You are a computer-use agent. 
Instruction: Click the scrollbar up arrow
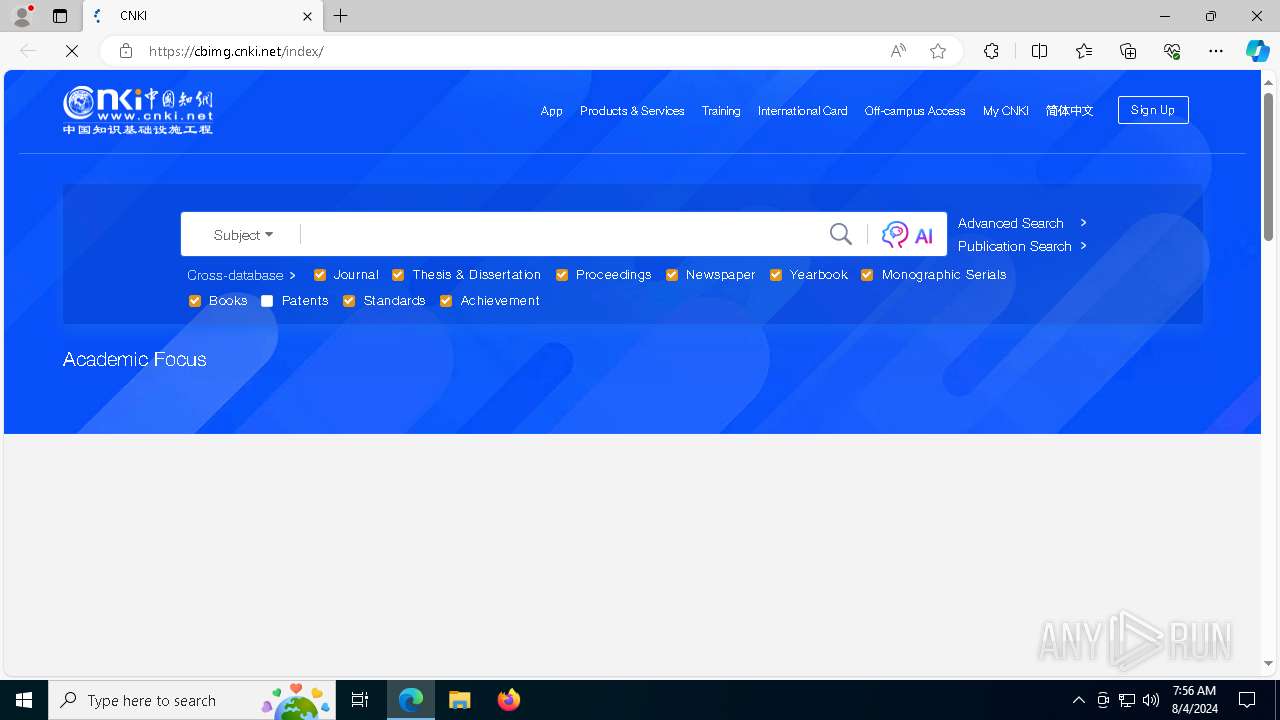click(1269, 82)
